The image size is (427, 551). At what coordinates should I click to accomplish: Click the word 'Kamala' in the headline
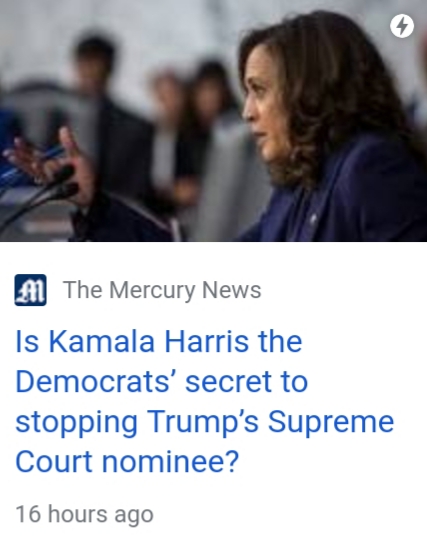tap(102, 342)
